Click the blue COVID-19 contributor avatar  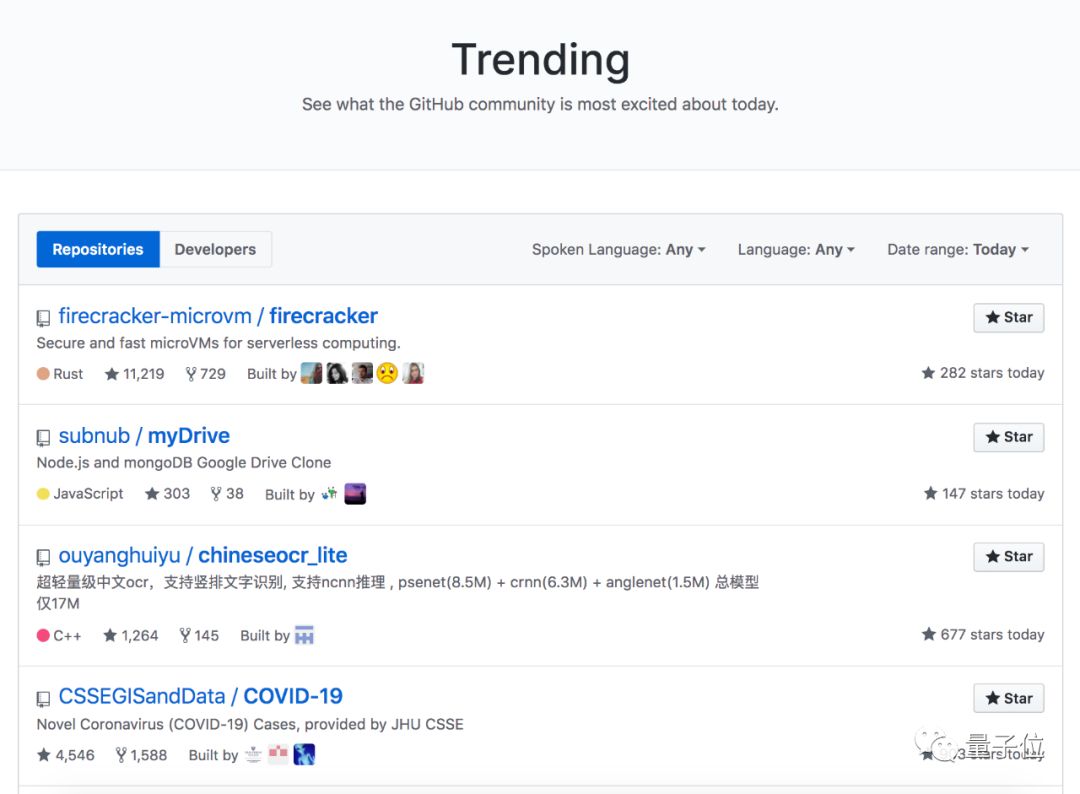tap(304, 755)
